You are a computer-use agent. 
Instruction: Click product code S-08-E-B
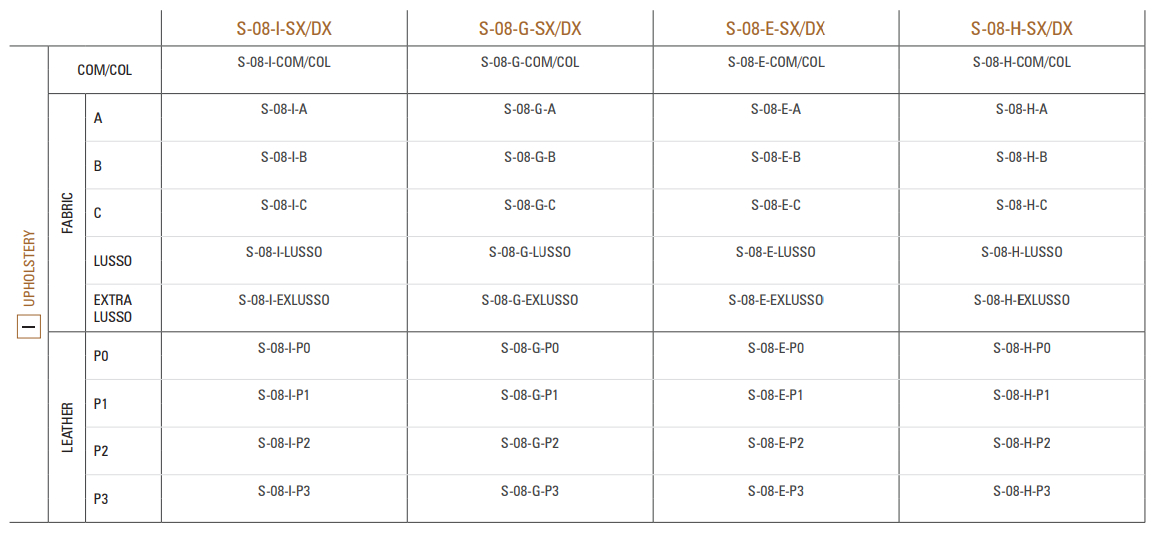[776, 157]
